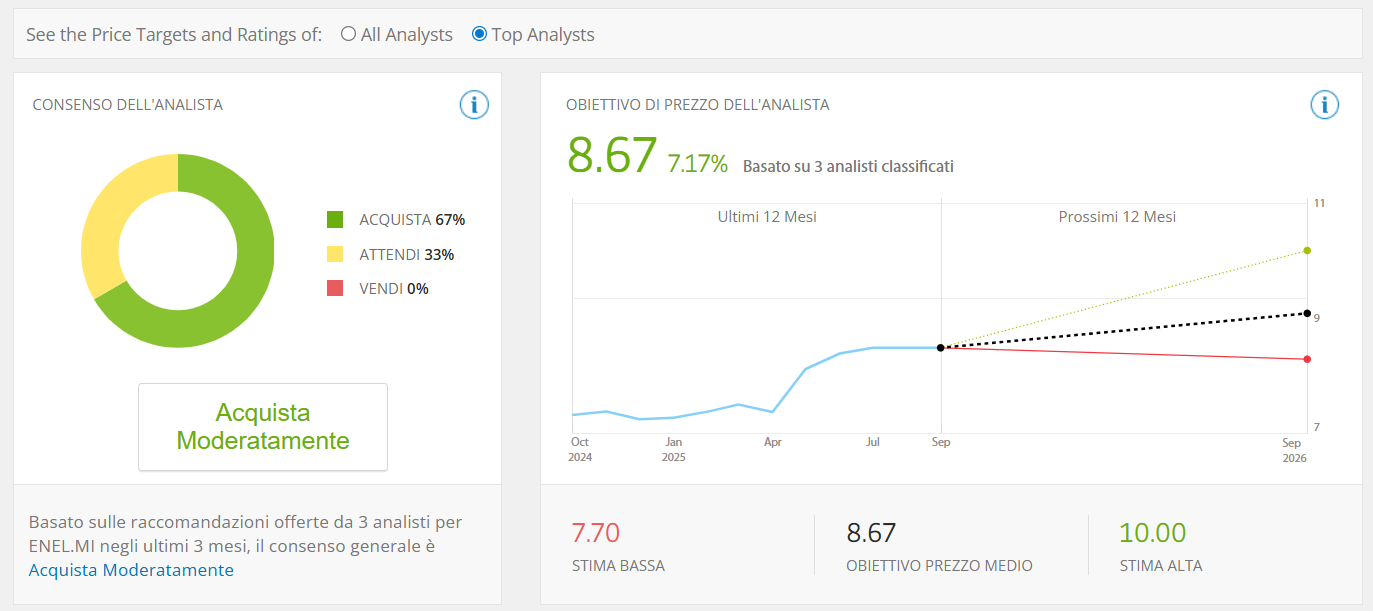Click the 10.00 Stima Alta value
The height and width of the screenshot is (611, 1373).
1152,533
